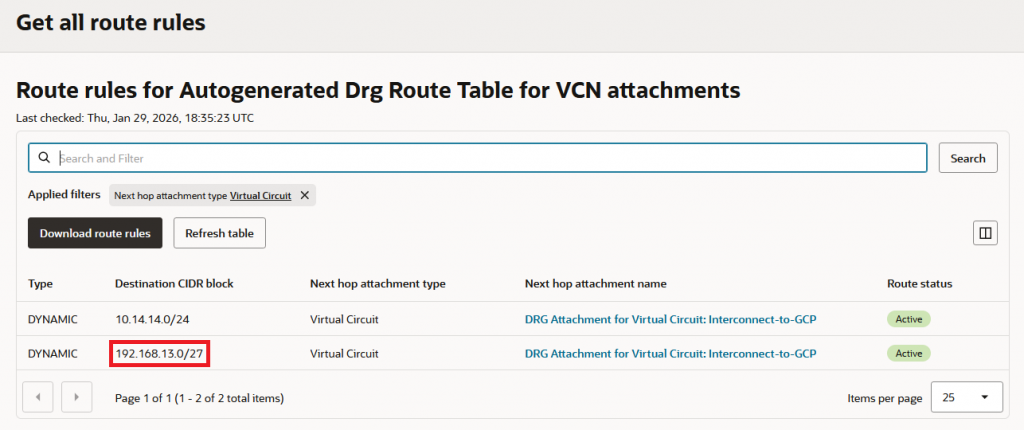Click the Destination CIDR block column header

pyautogui.click(x=174, y=284)
